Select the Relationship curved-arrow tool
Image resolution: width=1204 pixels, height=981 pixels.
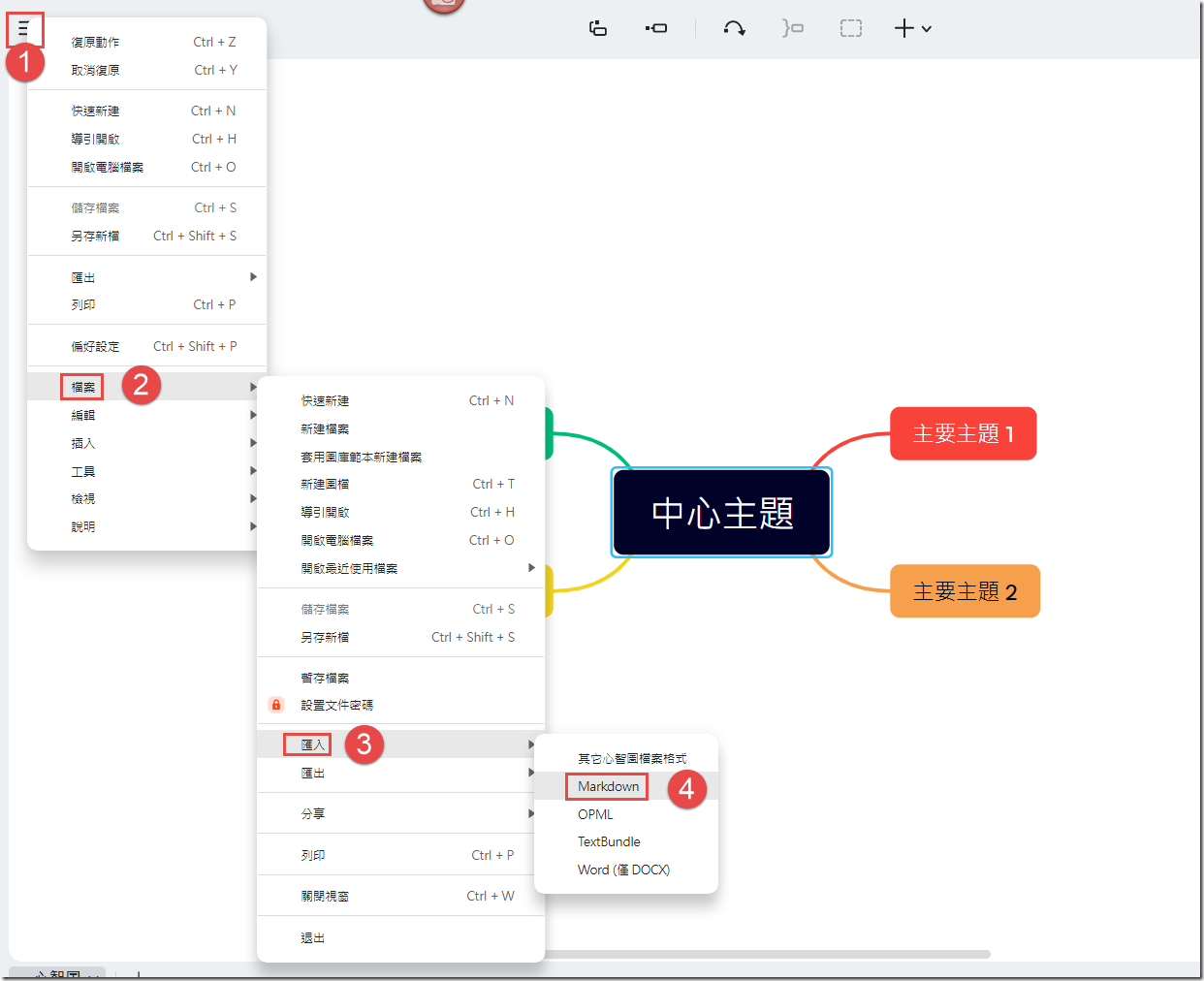(734, 28)
